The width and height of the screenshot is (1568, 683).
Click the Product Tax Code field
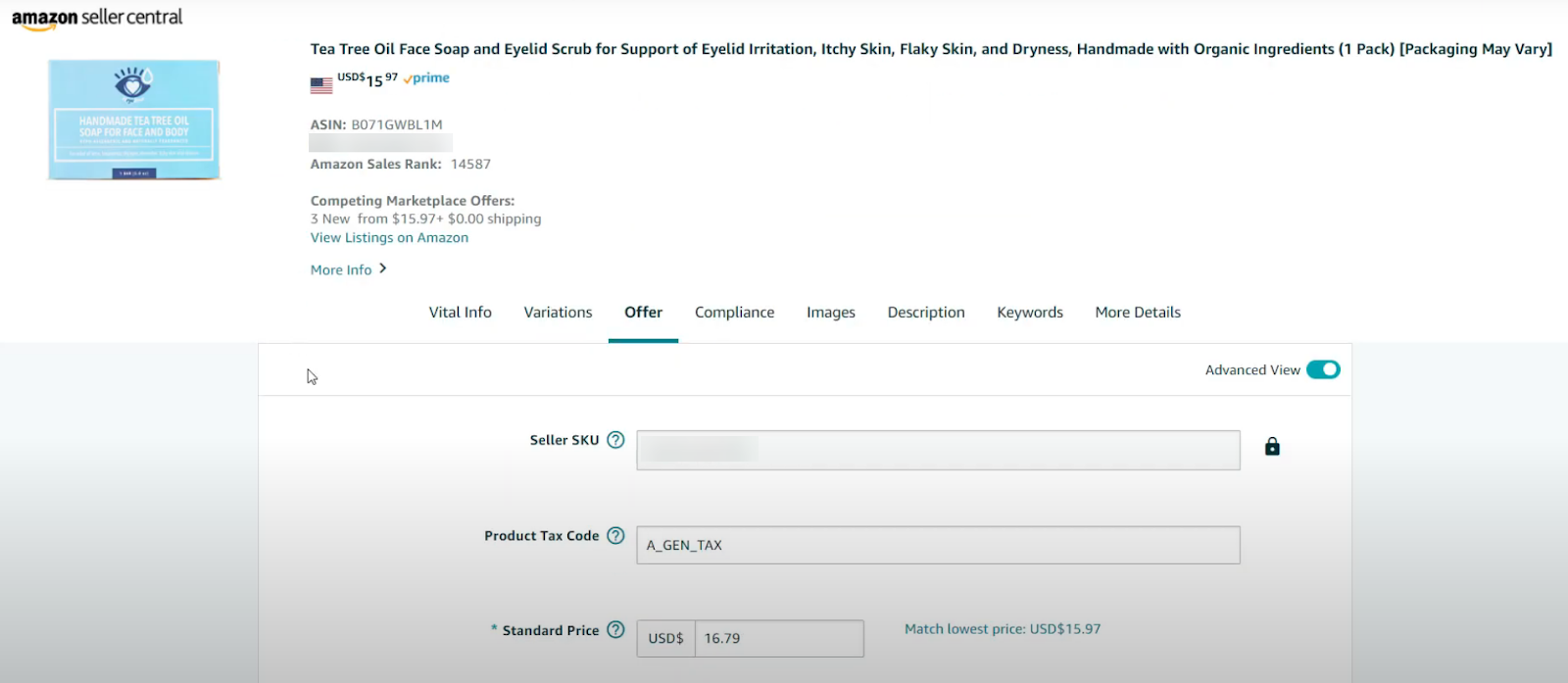[938, 545]
